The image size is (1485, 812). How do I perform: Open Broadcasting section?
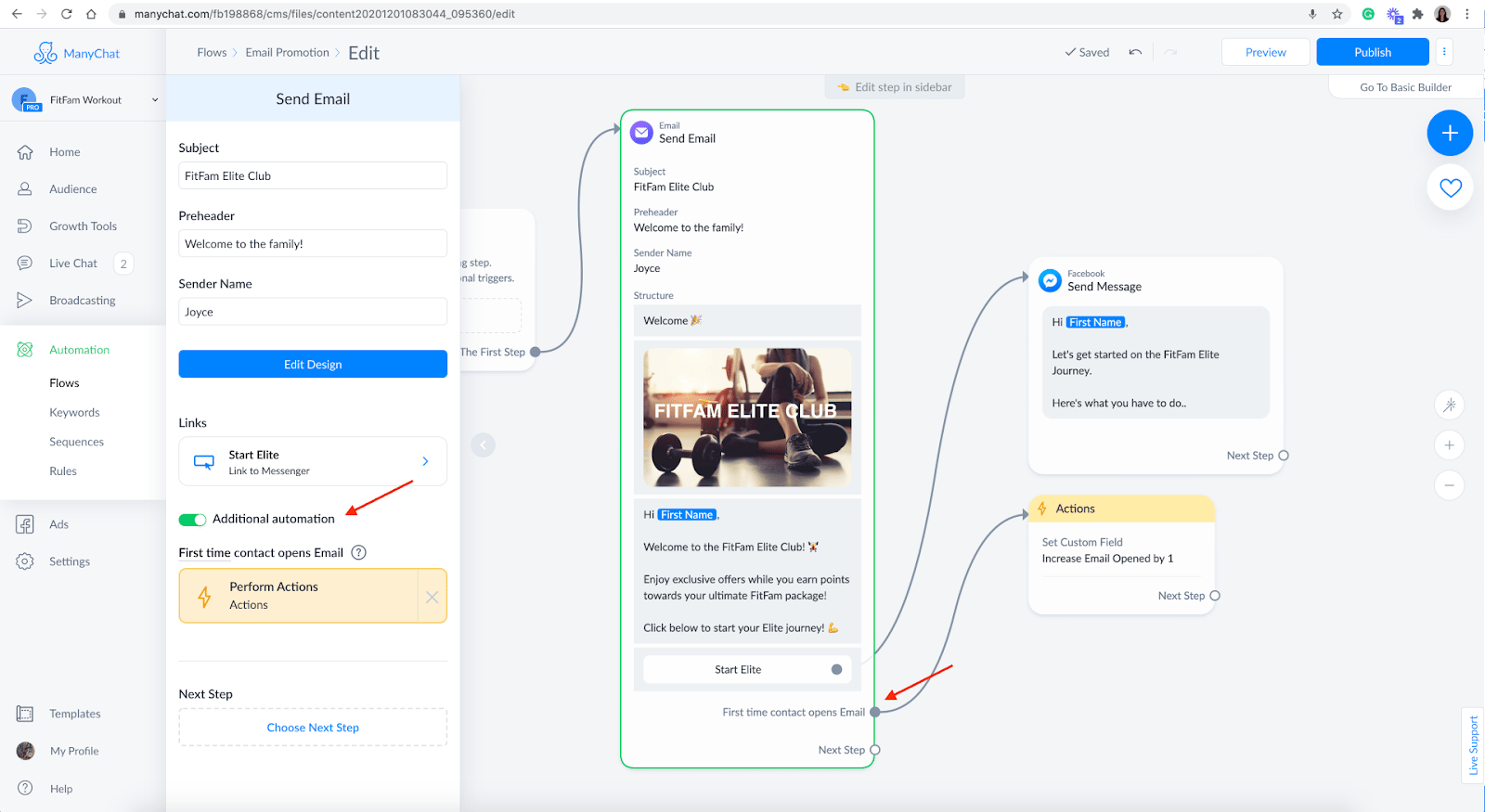83,301
